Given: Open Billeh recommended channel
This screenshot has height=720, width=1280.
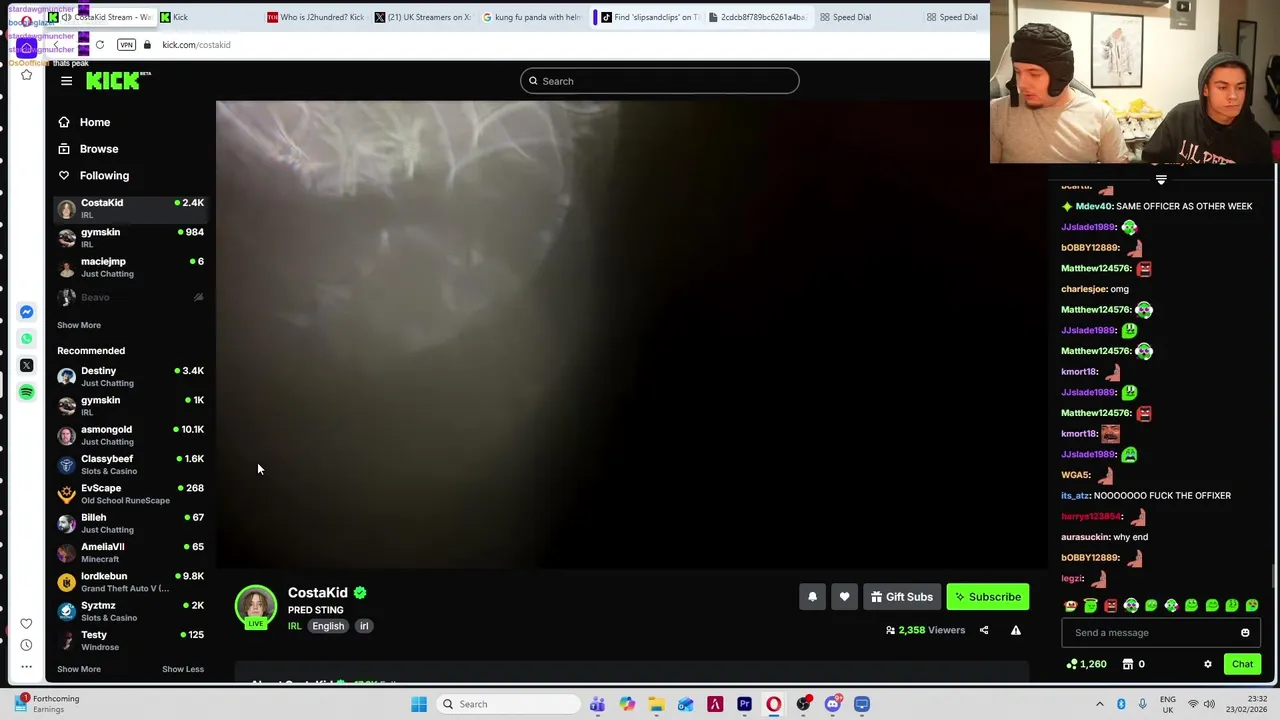Looking at the screenshot, I should (130, 523).
